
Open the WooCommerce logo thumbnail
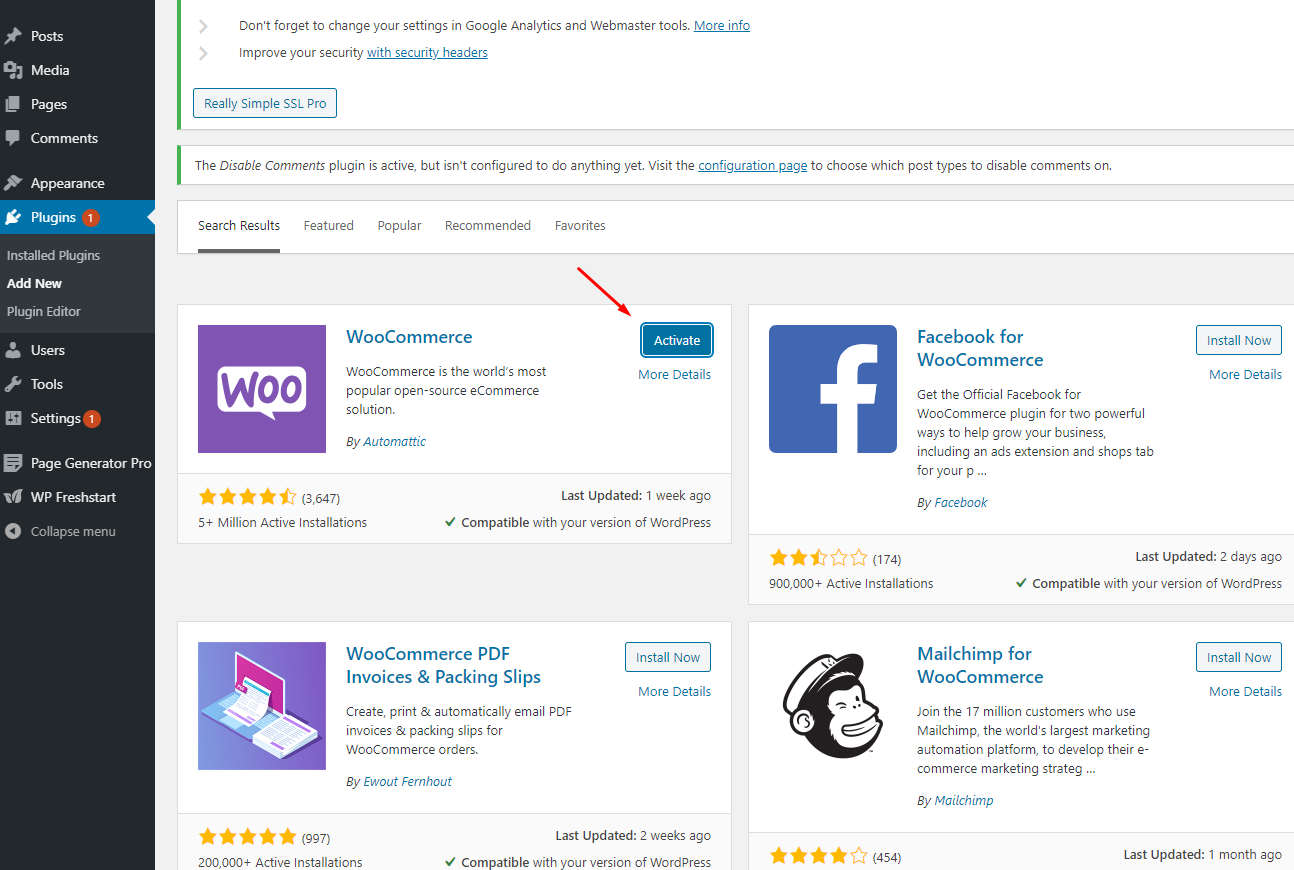coord(262,389)
